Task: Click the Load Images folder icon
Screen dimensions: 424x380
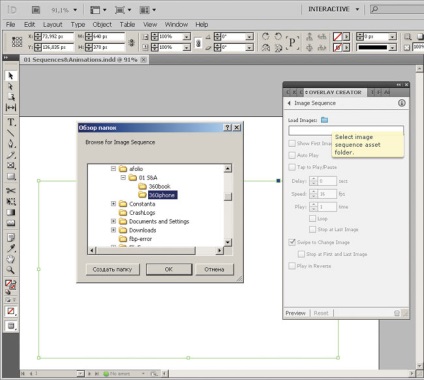Action: (x=324, y=120)
